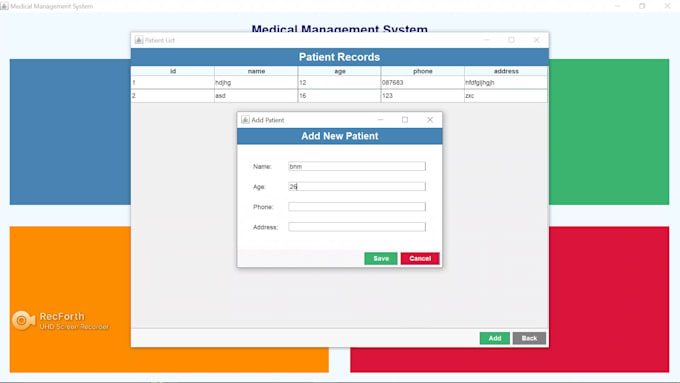680x383 pixels.
Task: Close the main Medical Management System window
Action: (667, 6)
